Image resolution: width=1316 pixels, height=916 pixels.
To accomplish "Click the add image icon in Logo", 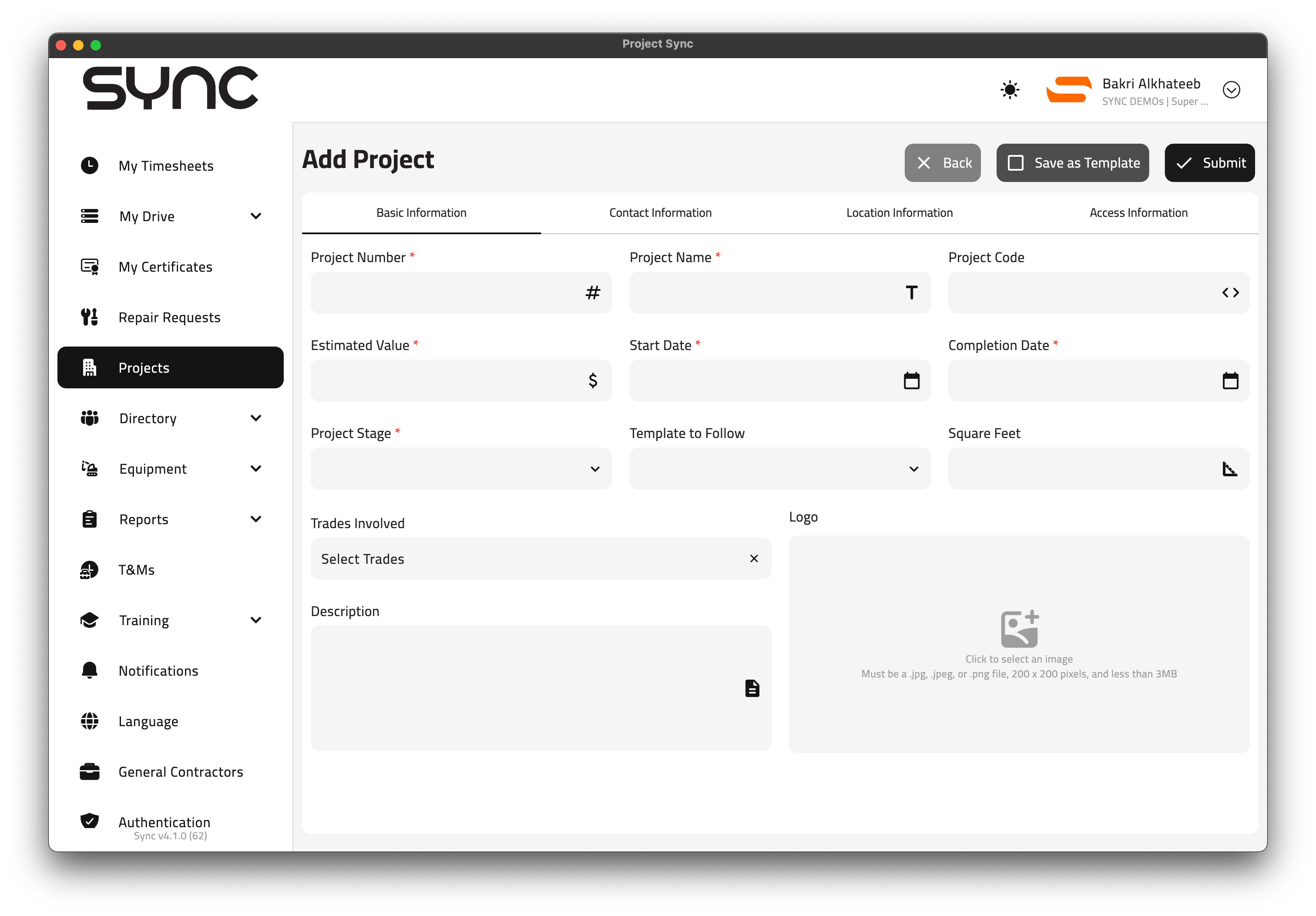I will pyautogui.click(x=1019, y=628).
